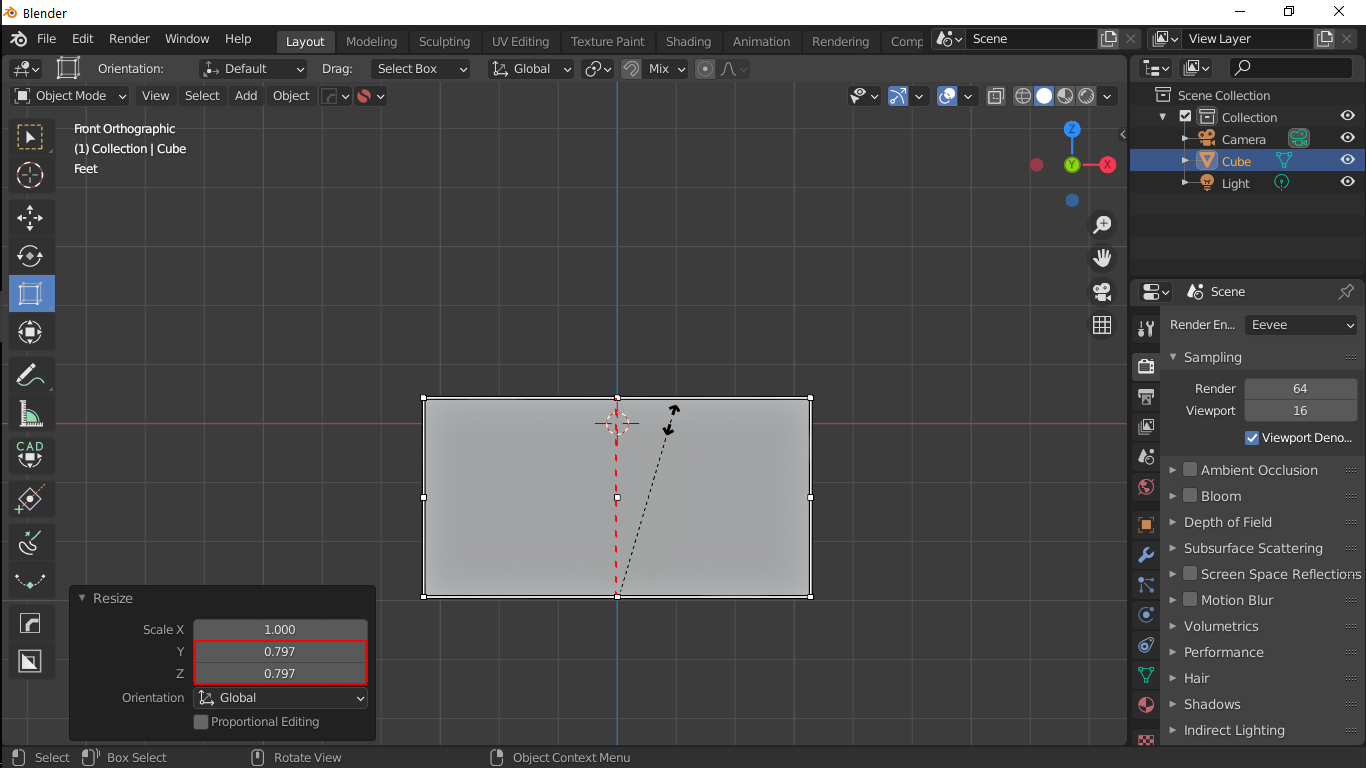1366x768 pixels.
Task: Expand the Depth of Field panel
Action: (x=1227, y=522)
